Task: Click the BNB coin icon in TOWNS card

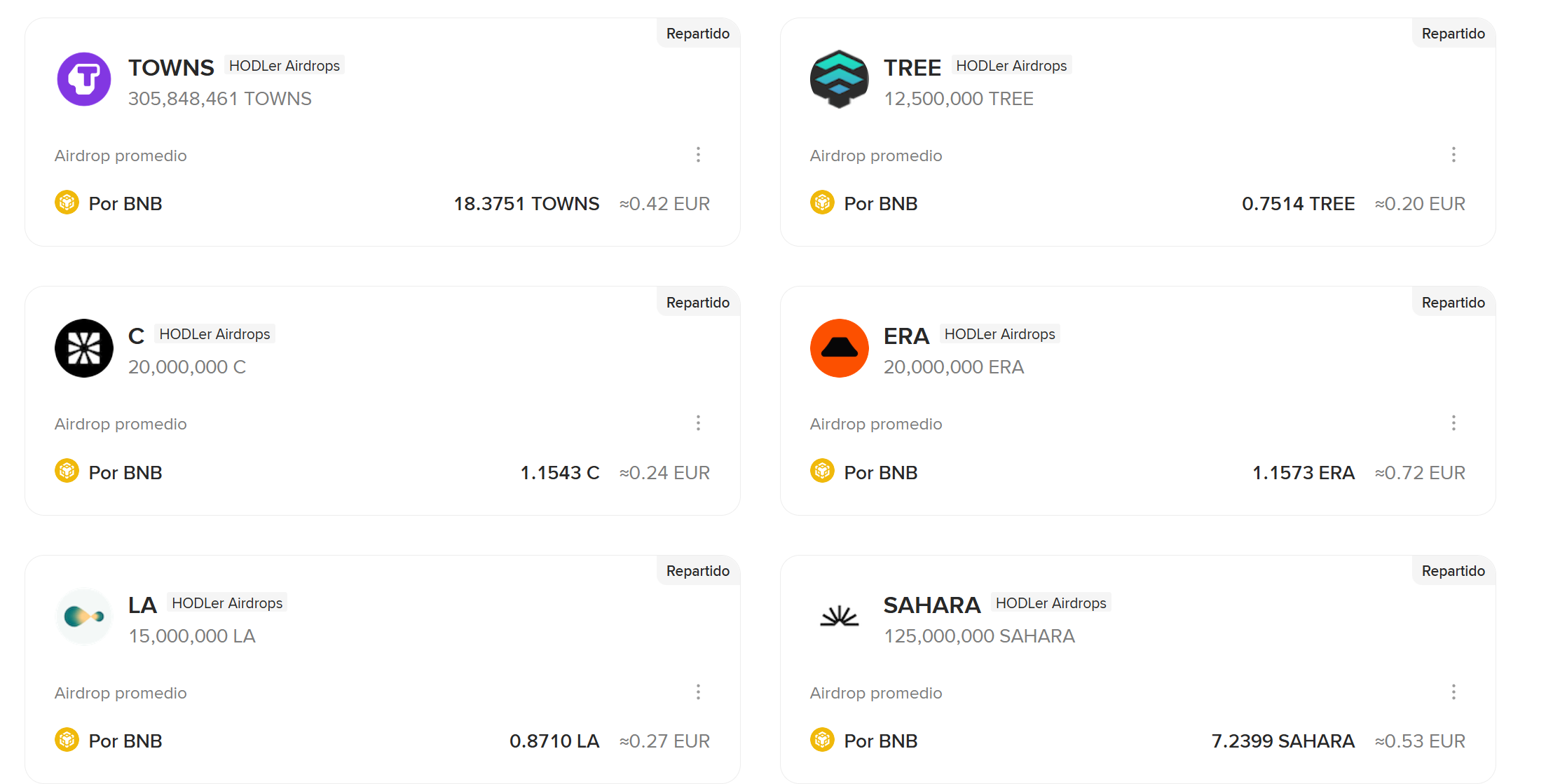Action: coord(67,203)
